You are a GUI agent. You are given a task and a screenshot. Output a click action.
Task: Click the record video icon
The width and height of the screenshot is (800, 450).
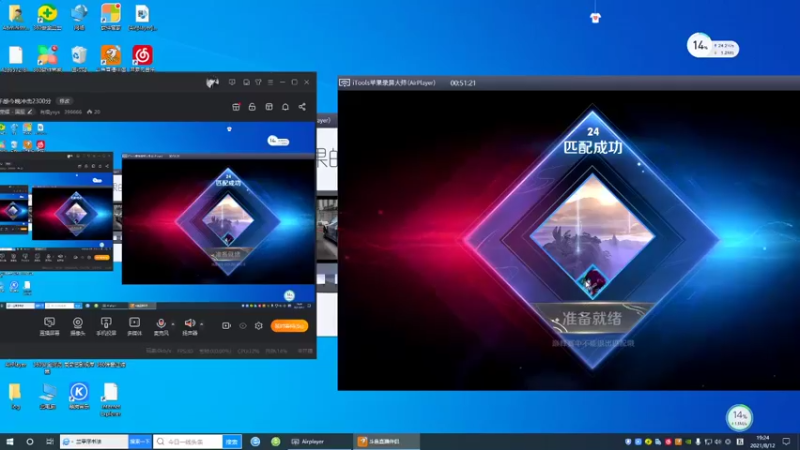(226, 326)
